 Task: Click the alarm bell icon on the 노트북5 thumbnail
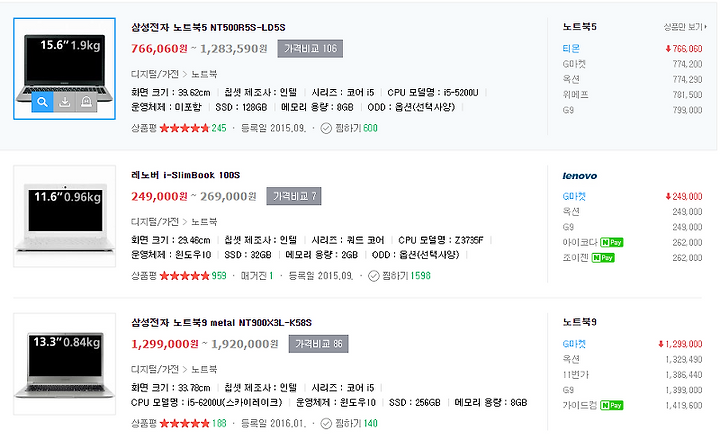(x=86, y=102)
